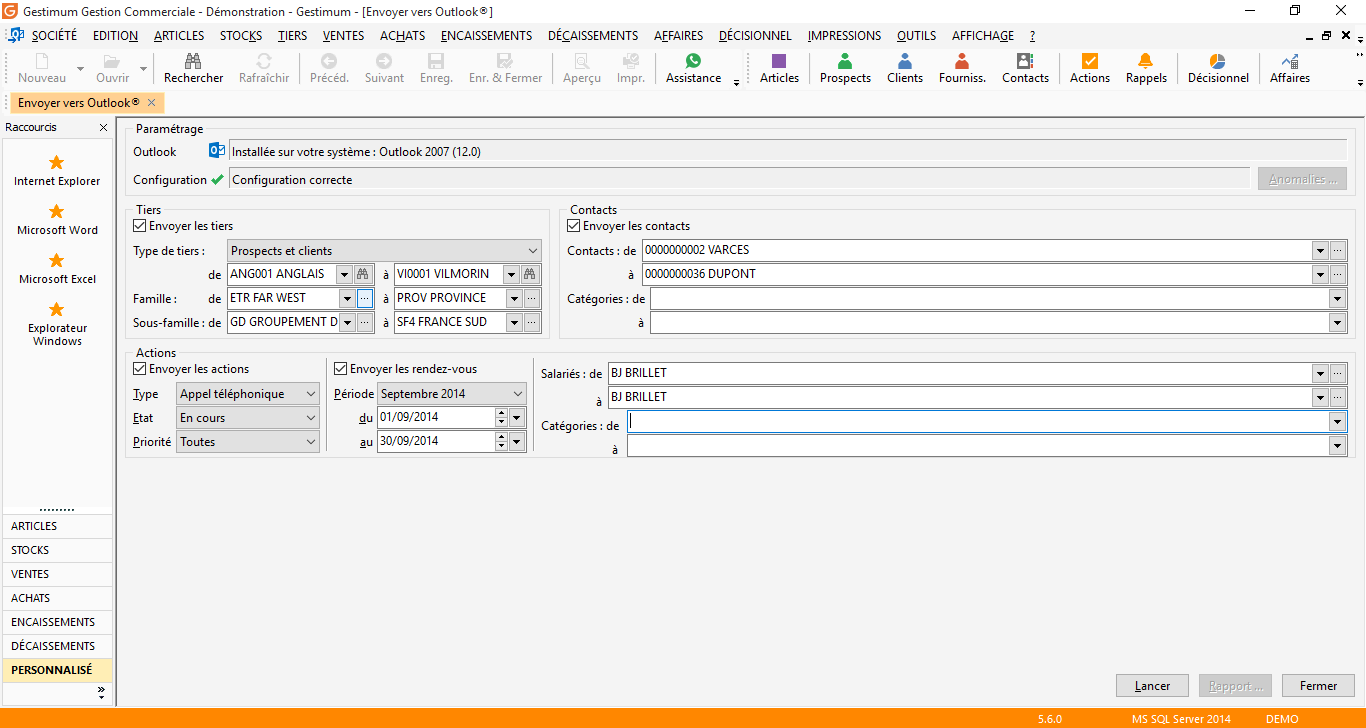Launch Explorateur Windows shortcut star
Image resolution: width=1366 pixels, height=728 pixels.
click(57, 309)
